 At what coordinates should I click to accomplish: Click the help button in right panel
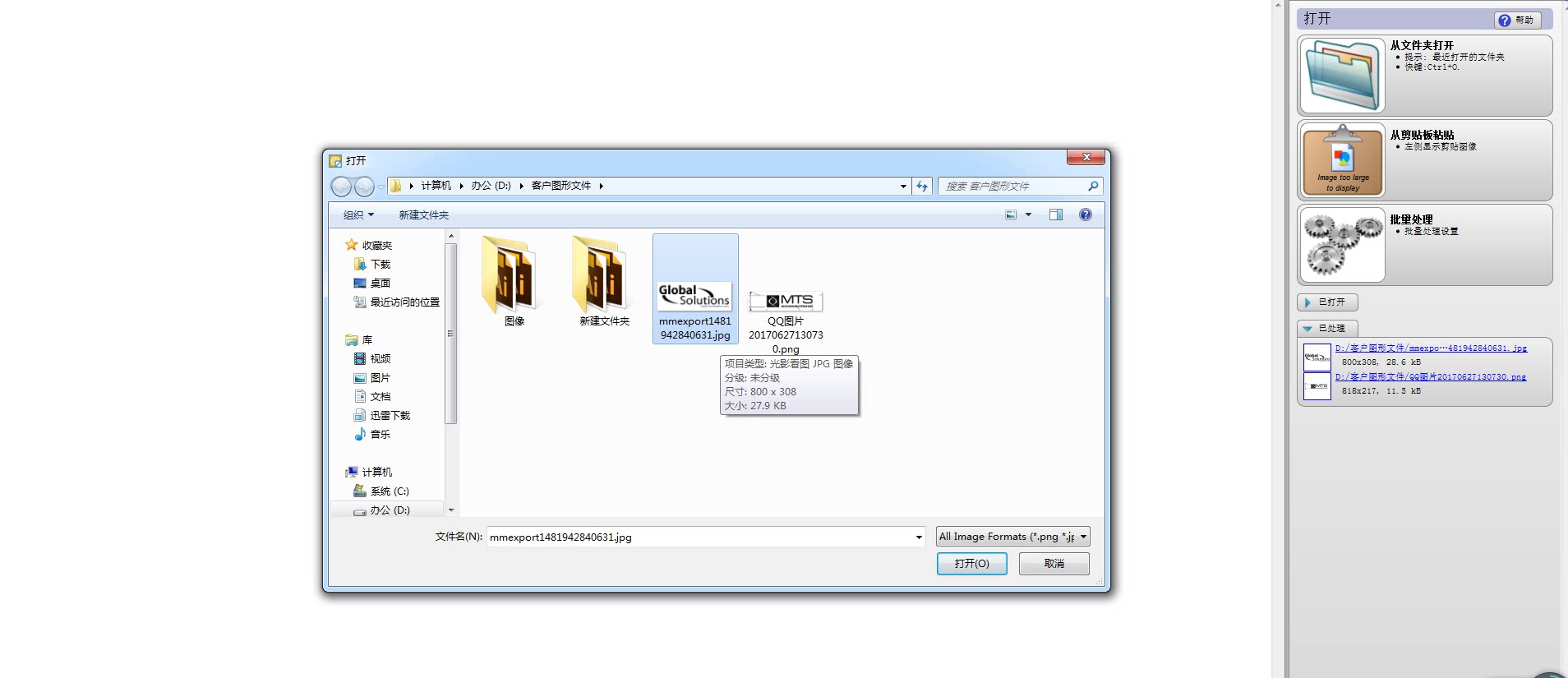click(1516, 20)
